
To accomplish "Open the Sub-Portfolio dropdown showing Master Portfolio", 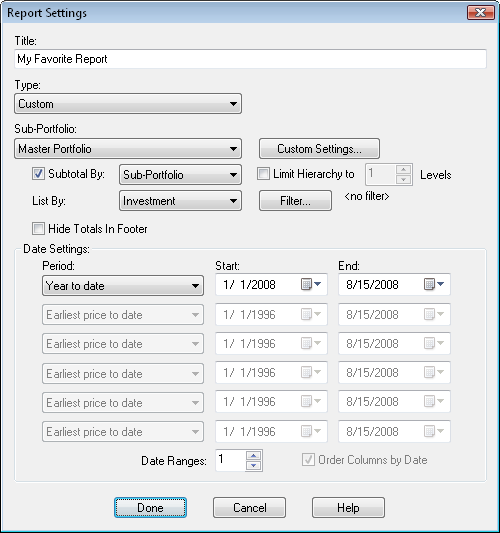I will coord(128,149).
